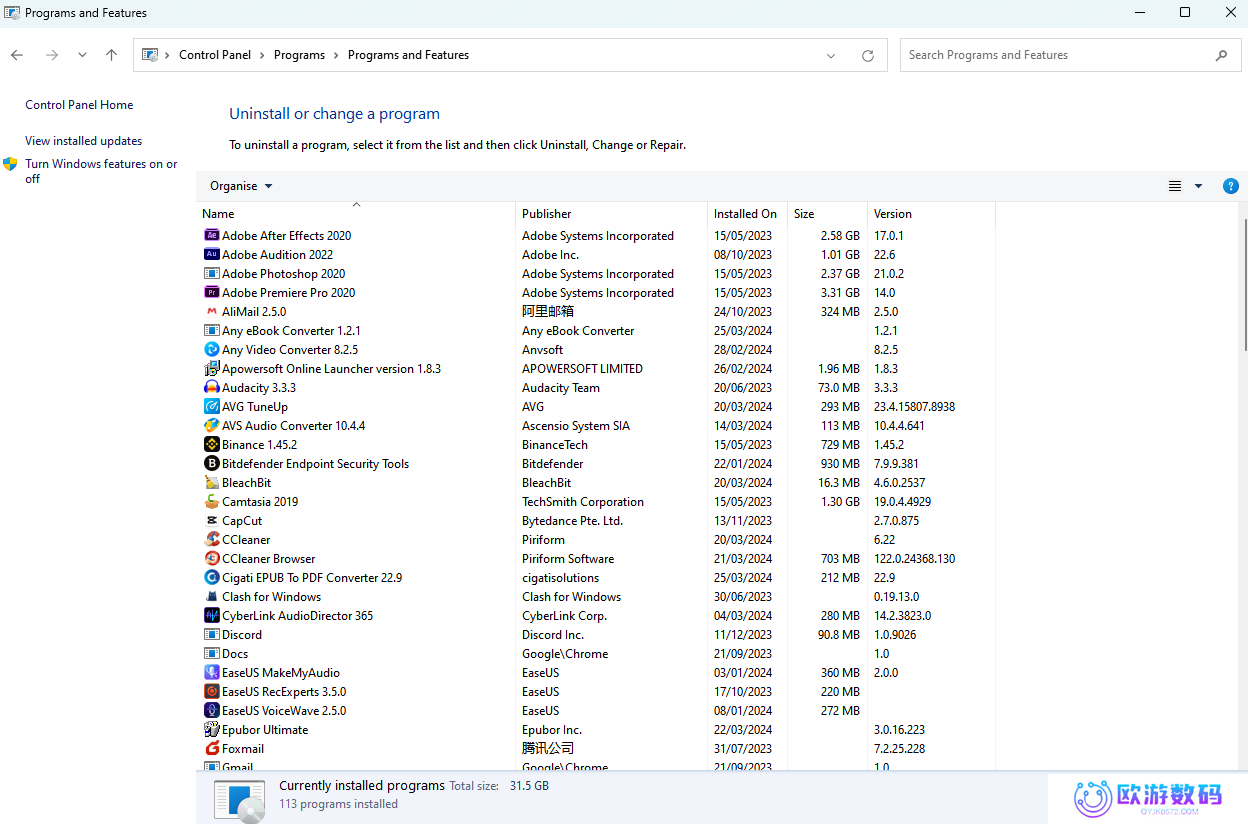Click the CyberLink AudioDirector 365 icon
Image resolution: width=1248 pixels, height=824 pixels.
point(211,616)
